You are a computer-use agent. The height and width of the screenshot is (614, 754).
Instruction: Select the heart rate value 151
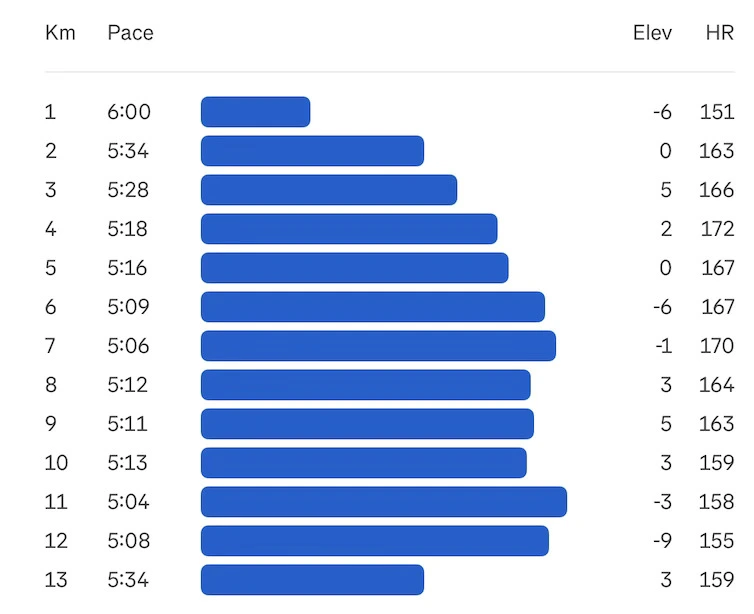[x=717, y=112]
